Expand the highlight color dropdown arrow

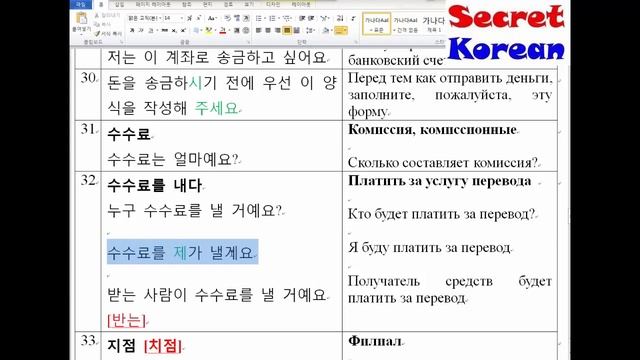(215, 30)
